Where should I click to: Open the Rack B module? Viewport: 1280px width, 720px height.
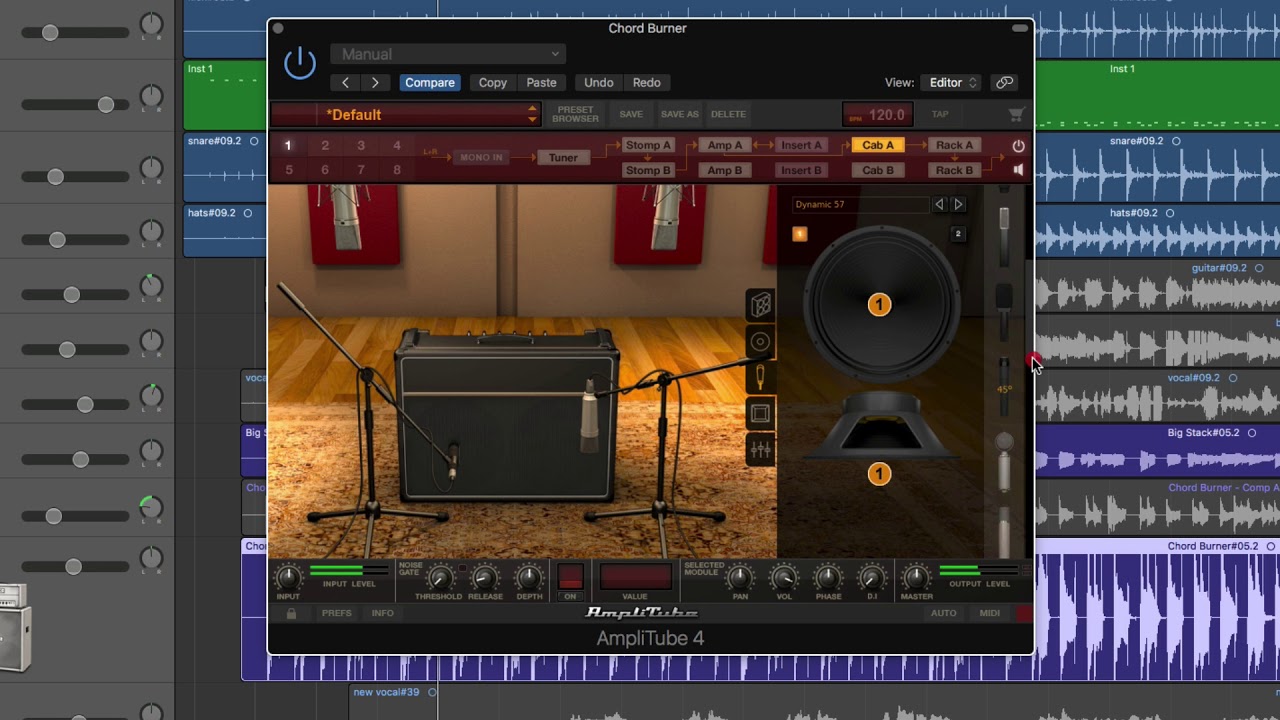pos(954,171)
